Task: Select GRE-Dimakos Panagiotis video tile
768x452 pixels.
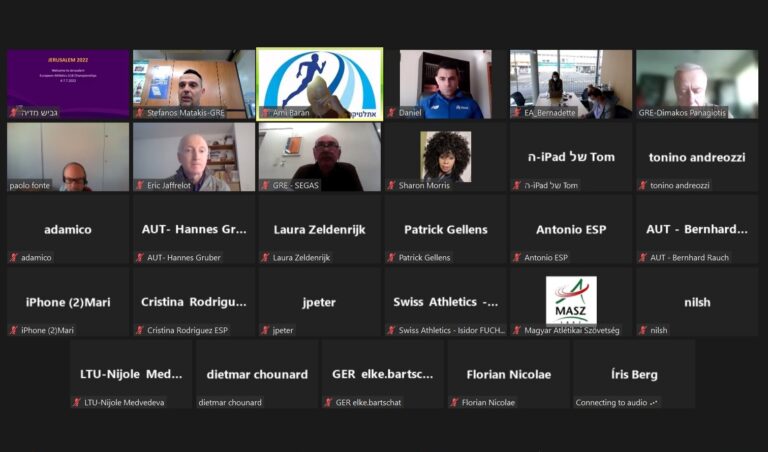Action: tap(697, 84)
